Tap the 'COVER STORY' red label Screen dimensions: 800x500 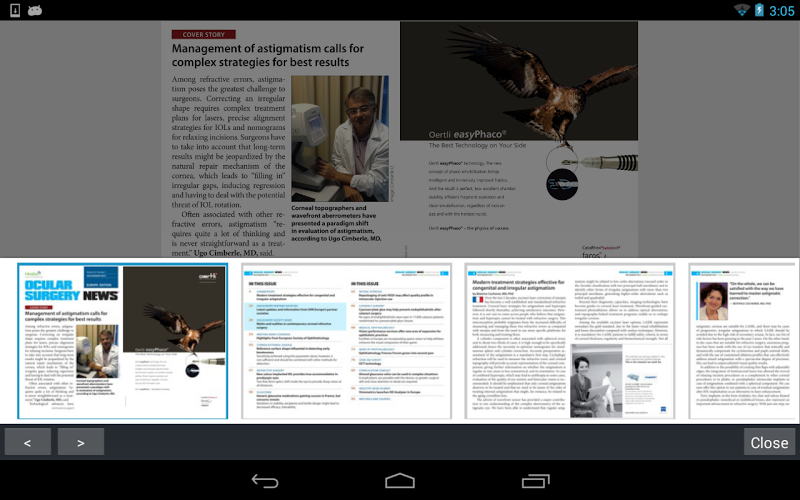[204, 34]
